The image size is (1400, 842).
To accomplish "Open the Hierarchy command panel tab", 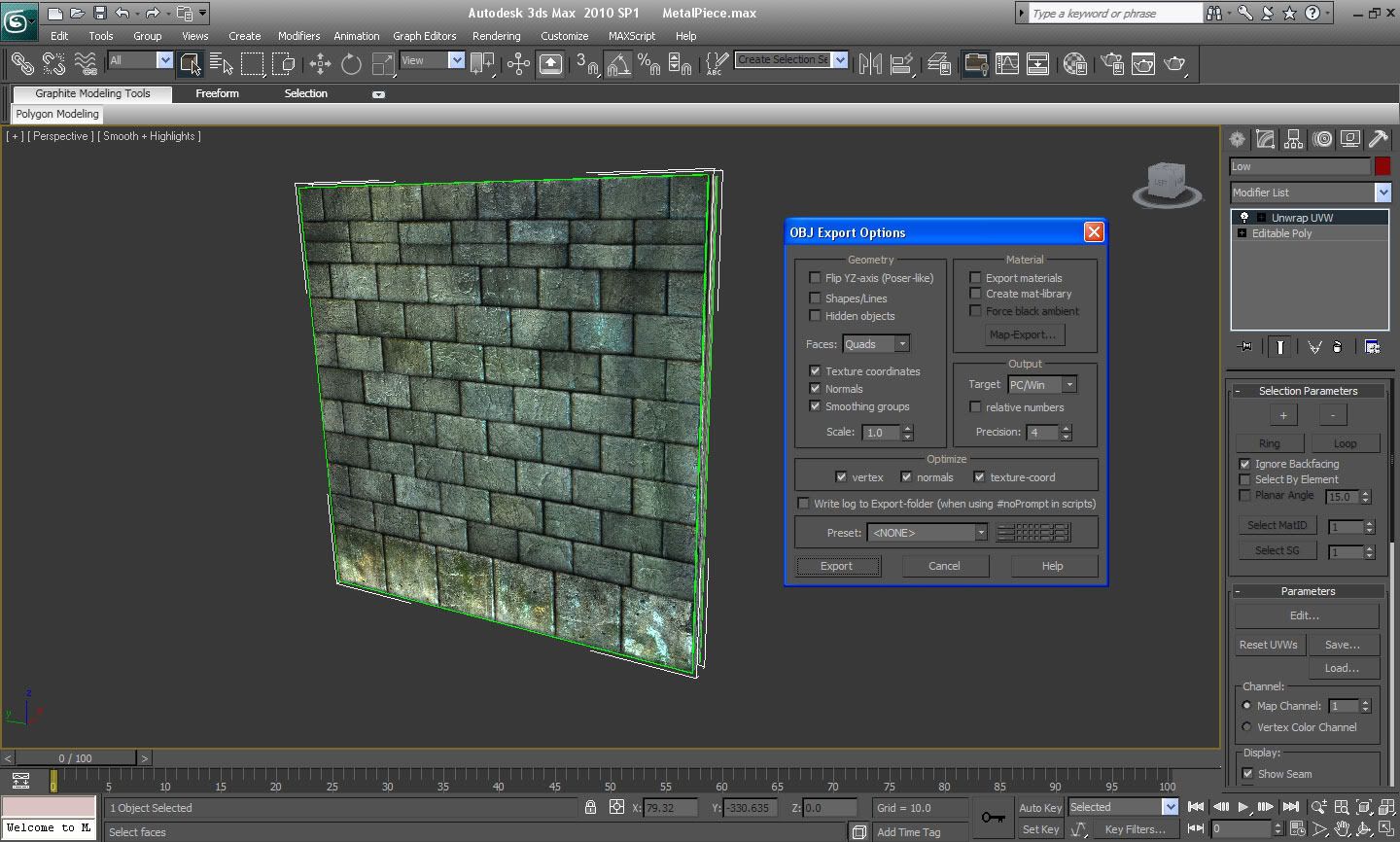I will click(1293, 139).
